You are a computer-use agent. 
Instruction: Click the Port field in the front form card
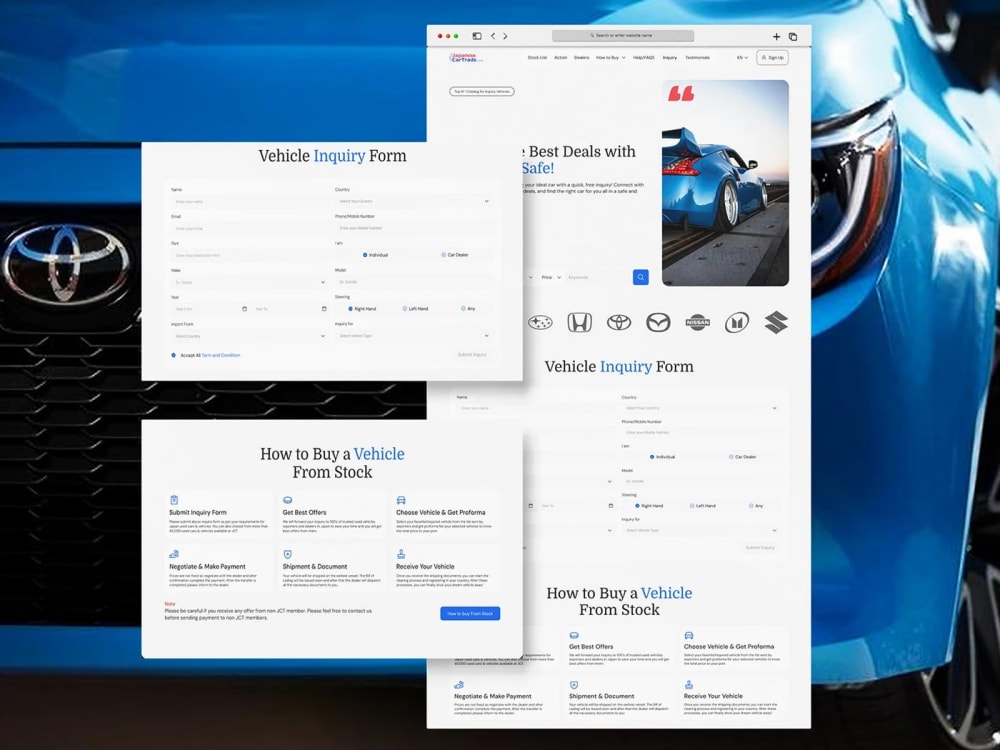tap(249, 255)
